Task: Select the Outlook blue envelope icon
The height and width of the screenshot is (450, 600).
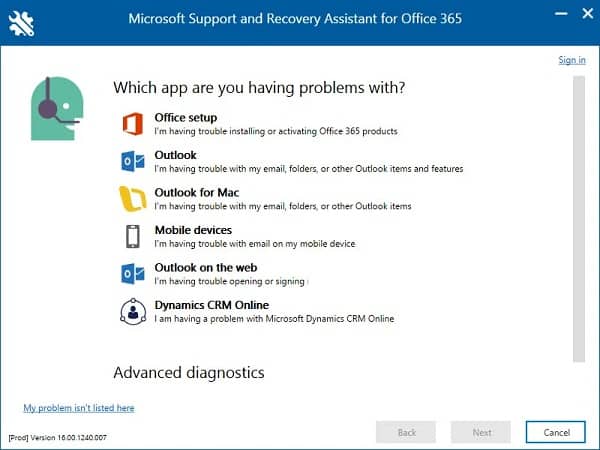Action: [x=133, y=161]
